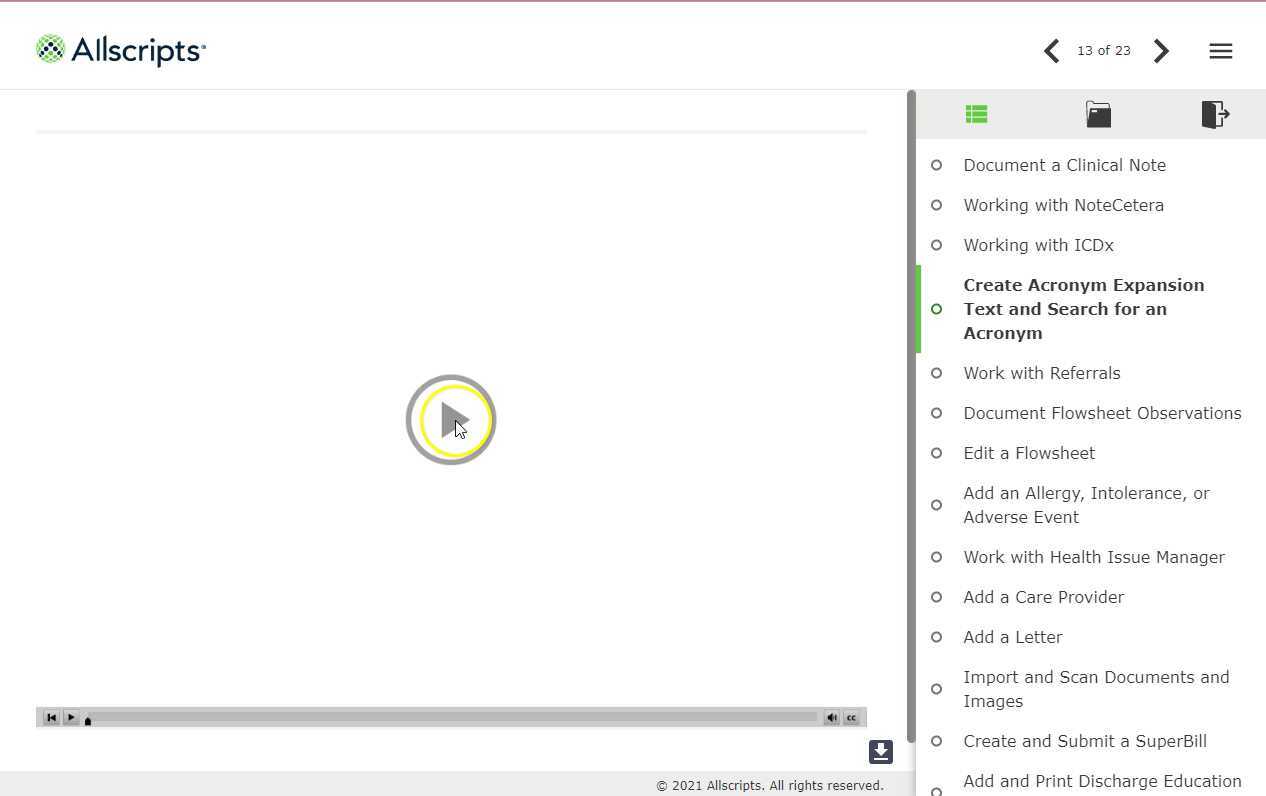Open the folder resources tab icon
The width and height of the screenshot is (1266, 796).
point(1098,114)
